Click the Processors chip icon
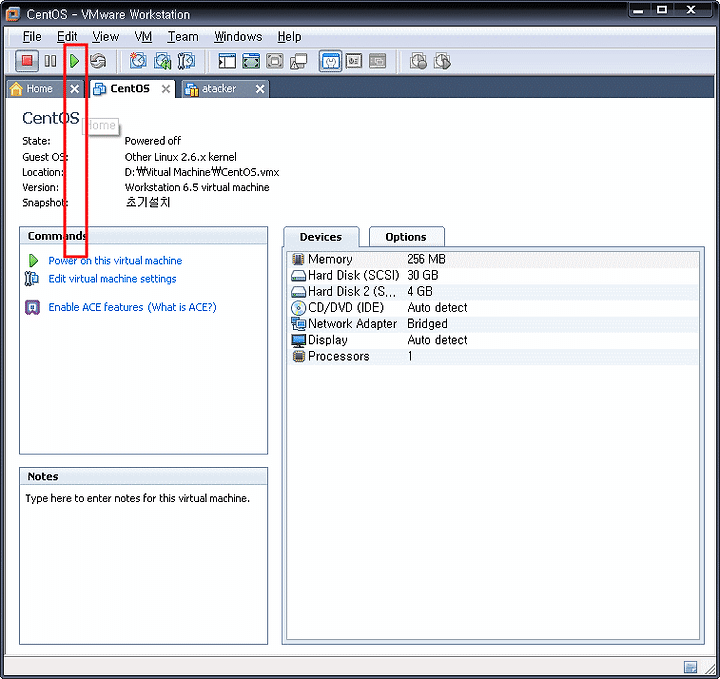 pyautogui.click(x=298, y=356)
